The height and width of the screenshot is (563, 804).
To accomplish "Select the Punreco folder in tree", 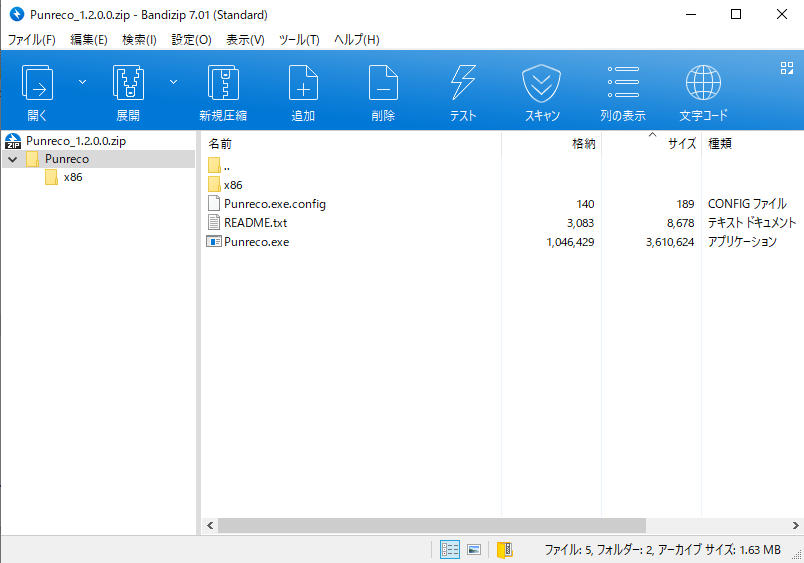I will 67,159.
